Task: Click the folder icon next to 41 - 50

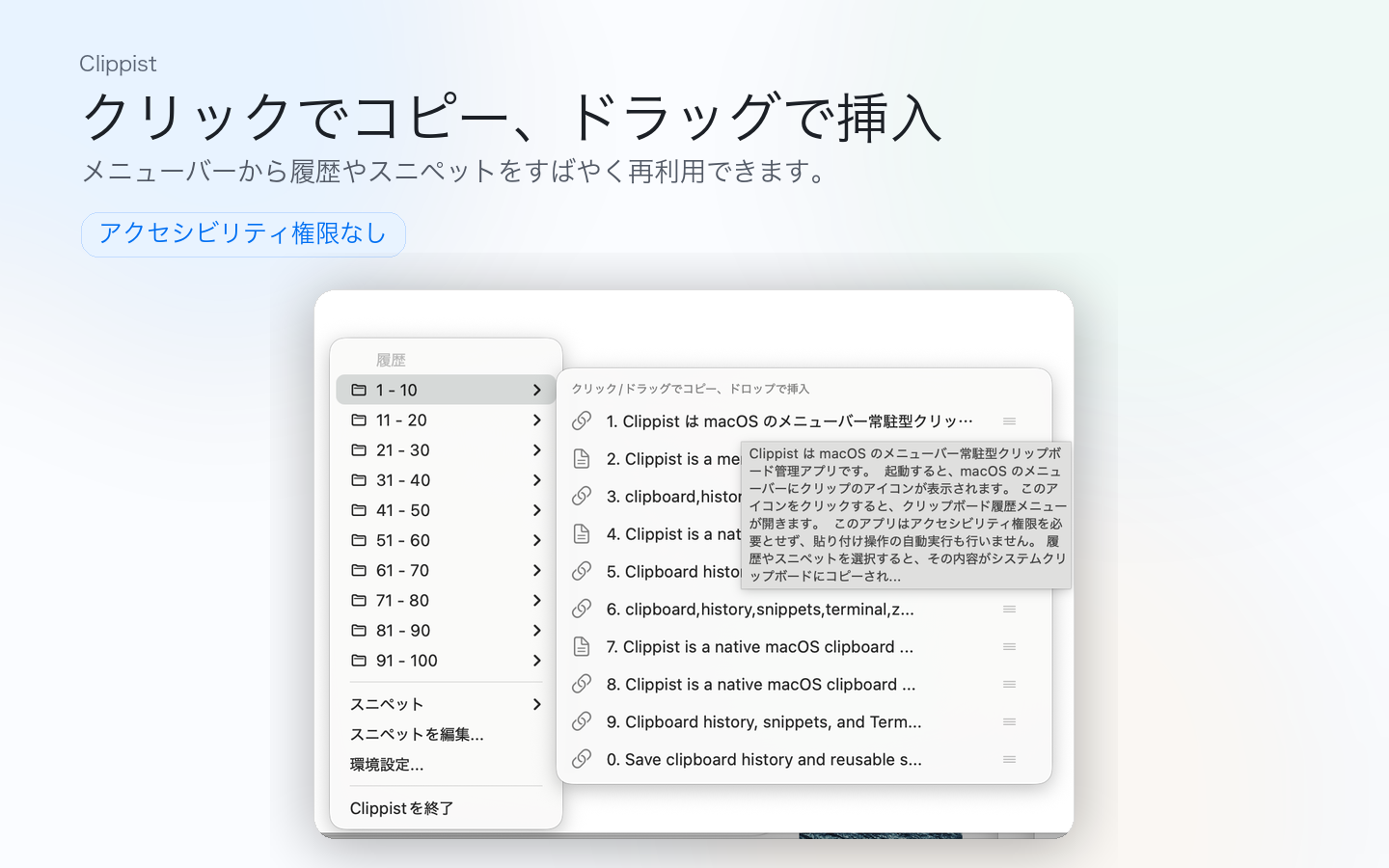Action: click(x=359, y=509)
